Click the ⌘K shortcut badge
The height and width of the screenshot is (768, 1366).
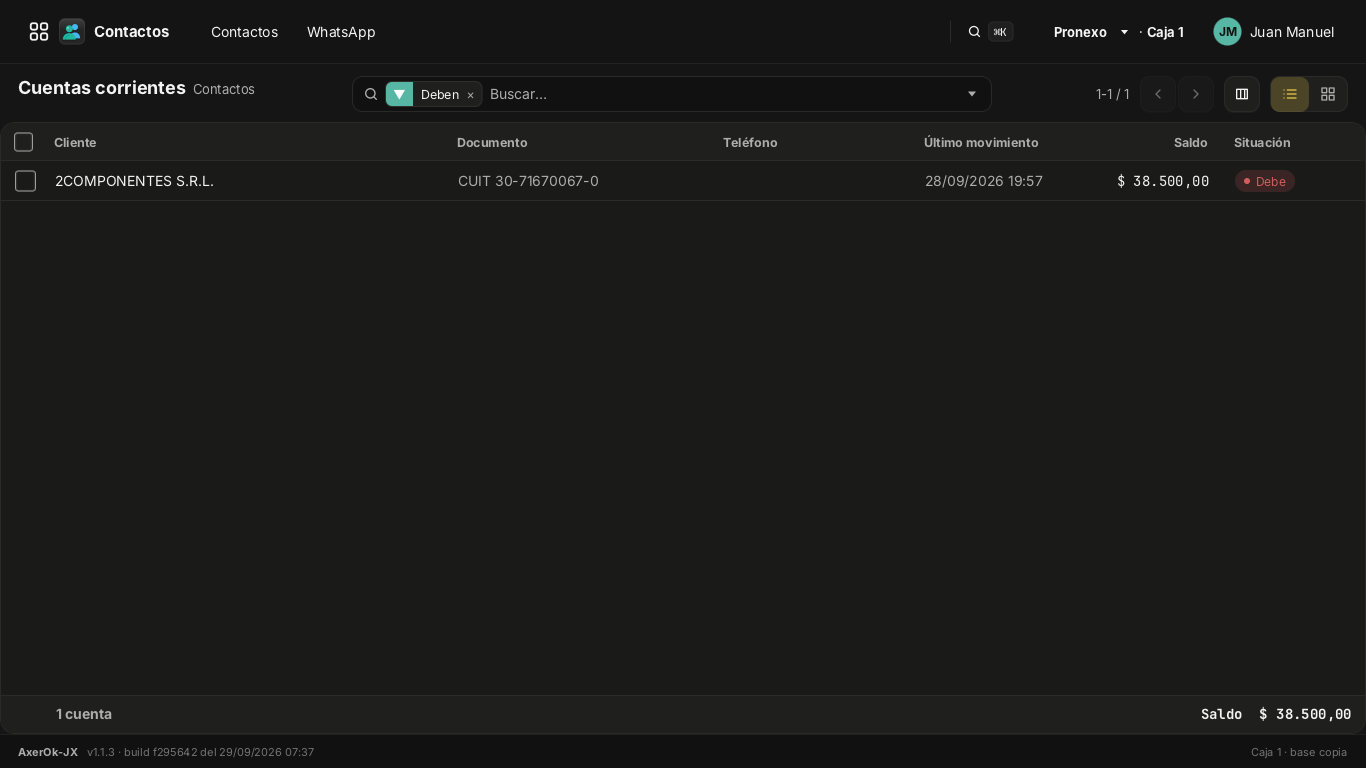pyautogui.click(x=1000, y=32)
